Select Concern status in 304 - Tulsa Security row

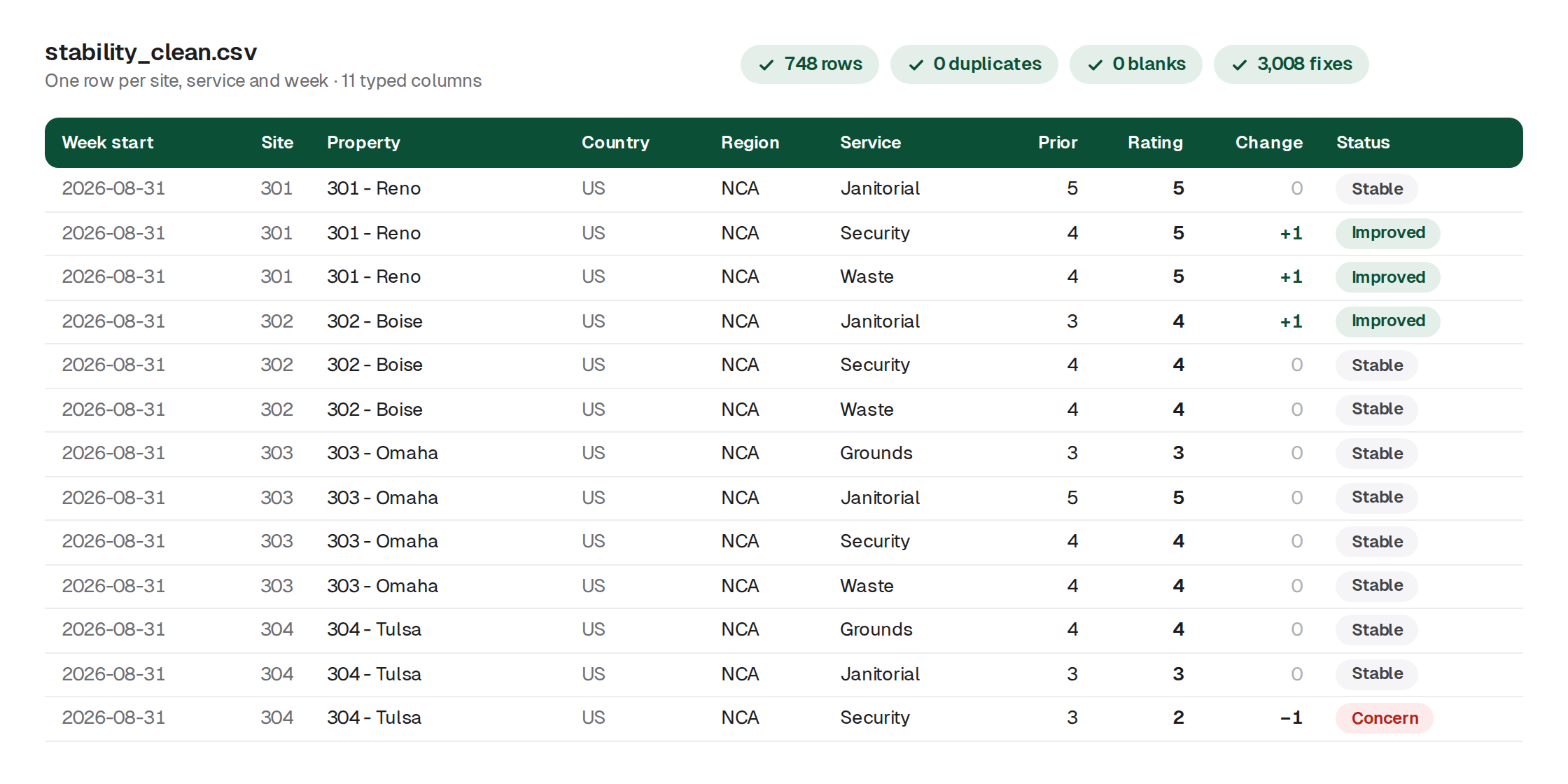tap(1385, 718)
